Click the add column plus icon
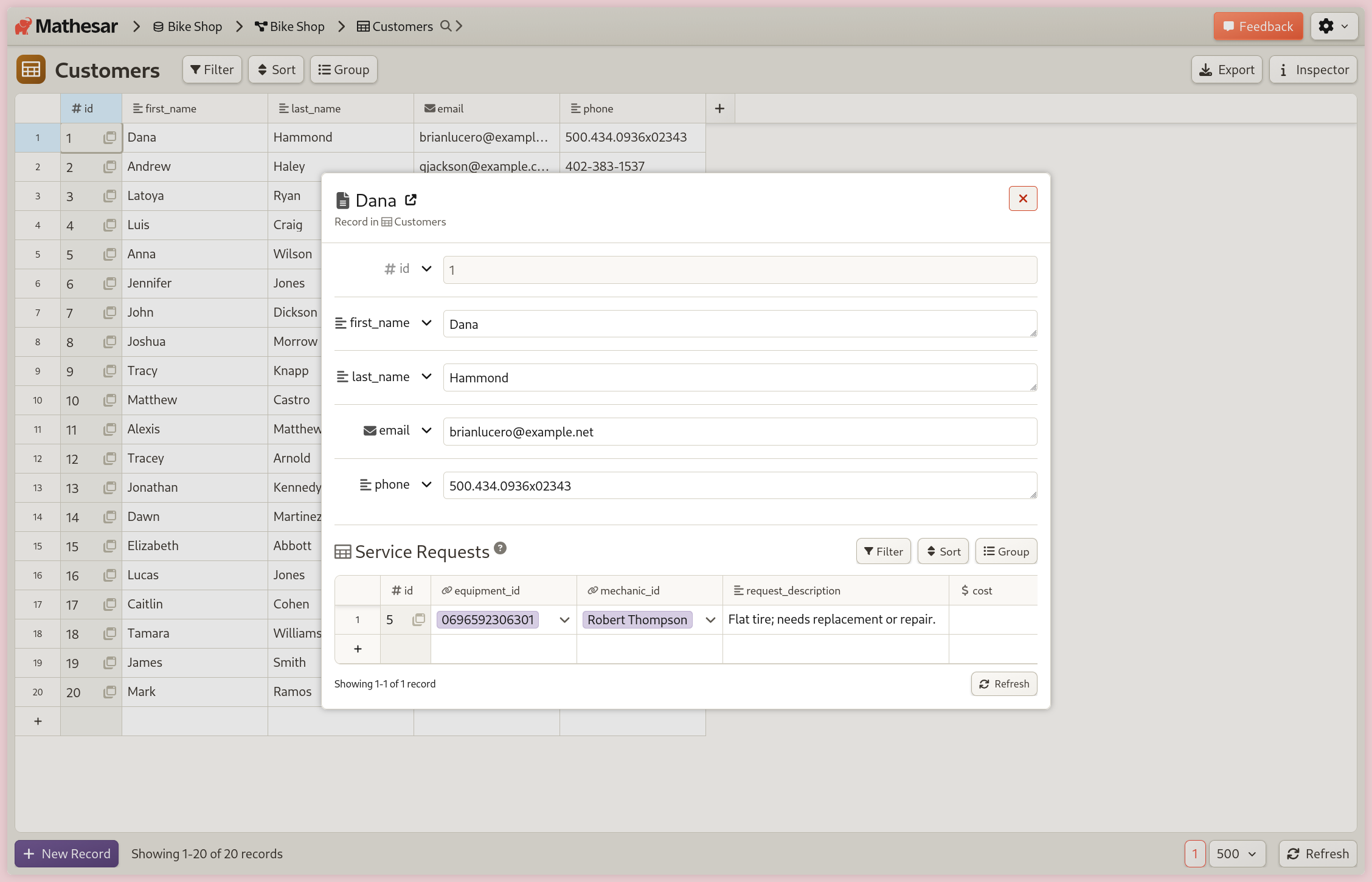 coord(719,108)
